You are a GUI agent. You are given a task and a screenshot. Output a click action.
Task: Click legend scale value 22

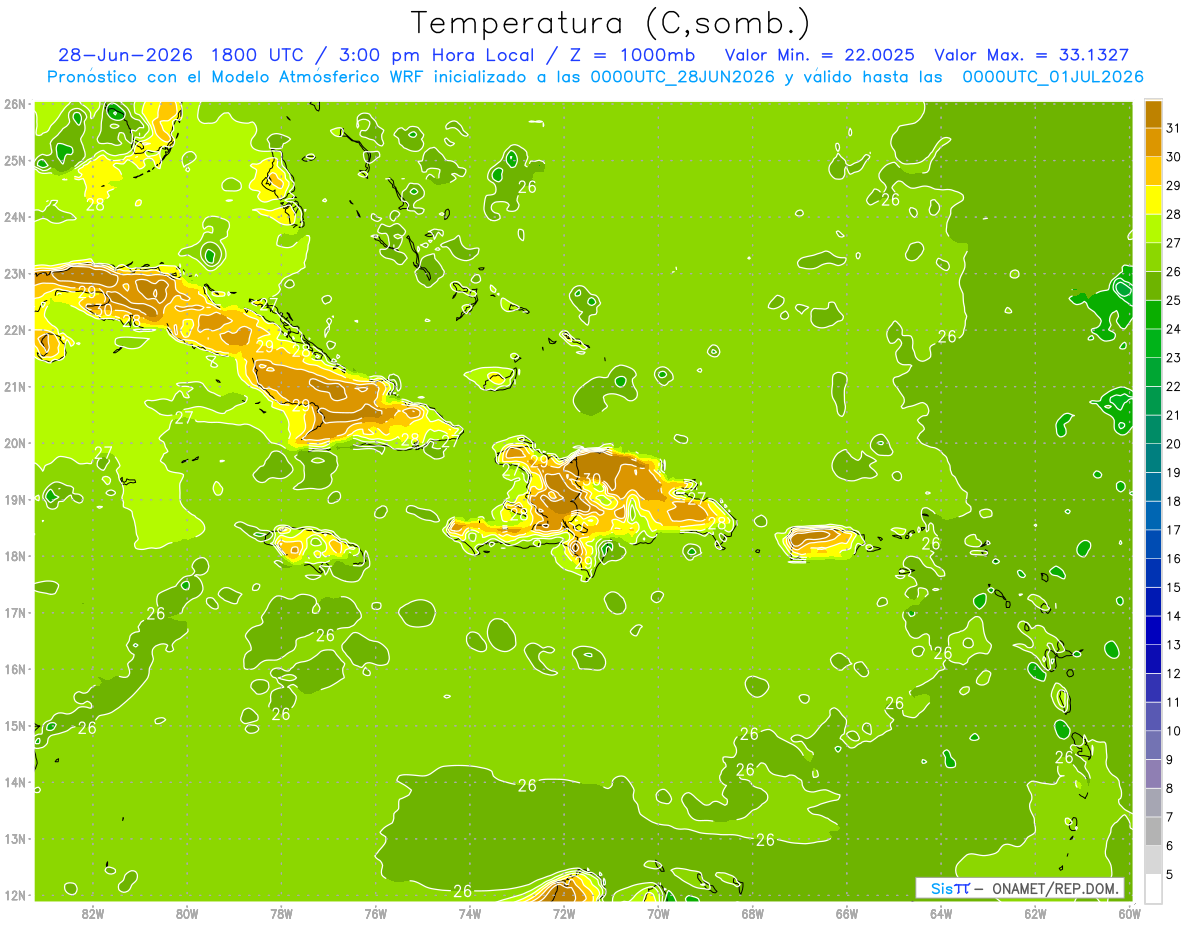[1174, 386]
